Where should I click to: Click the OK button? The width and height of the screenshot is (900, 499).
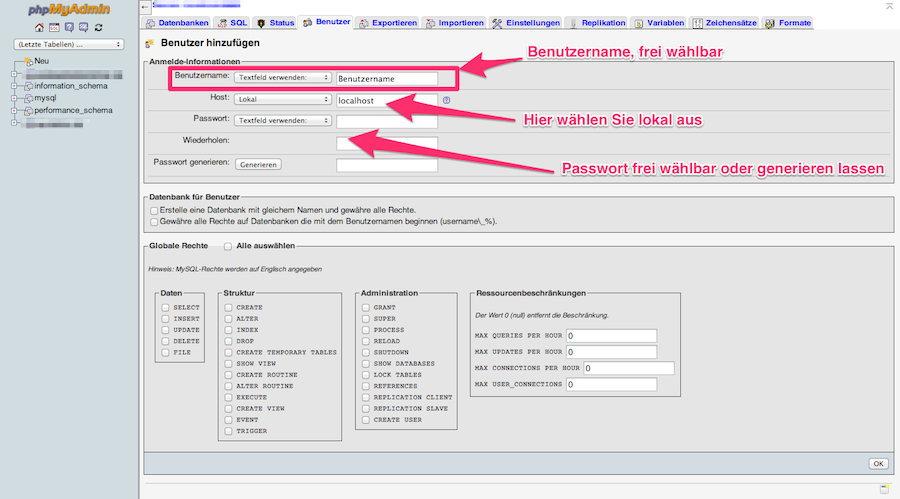click(x=878, y=464)
